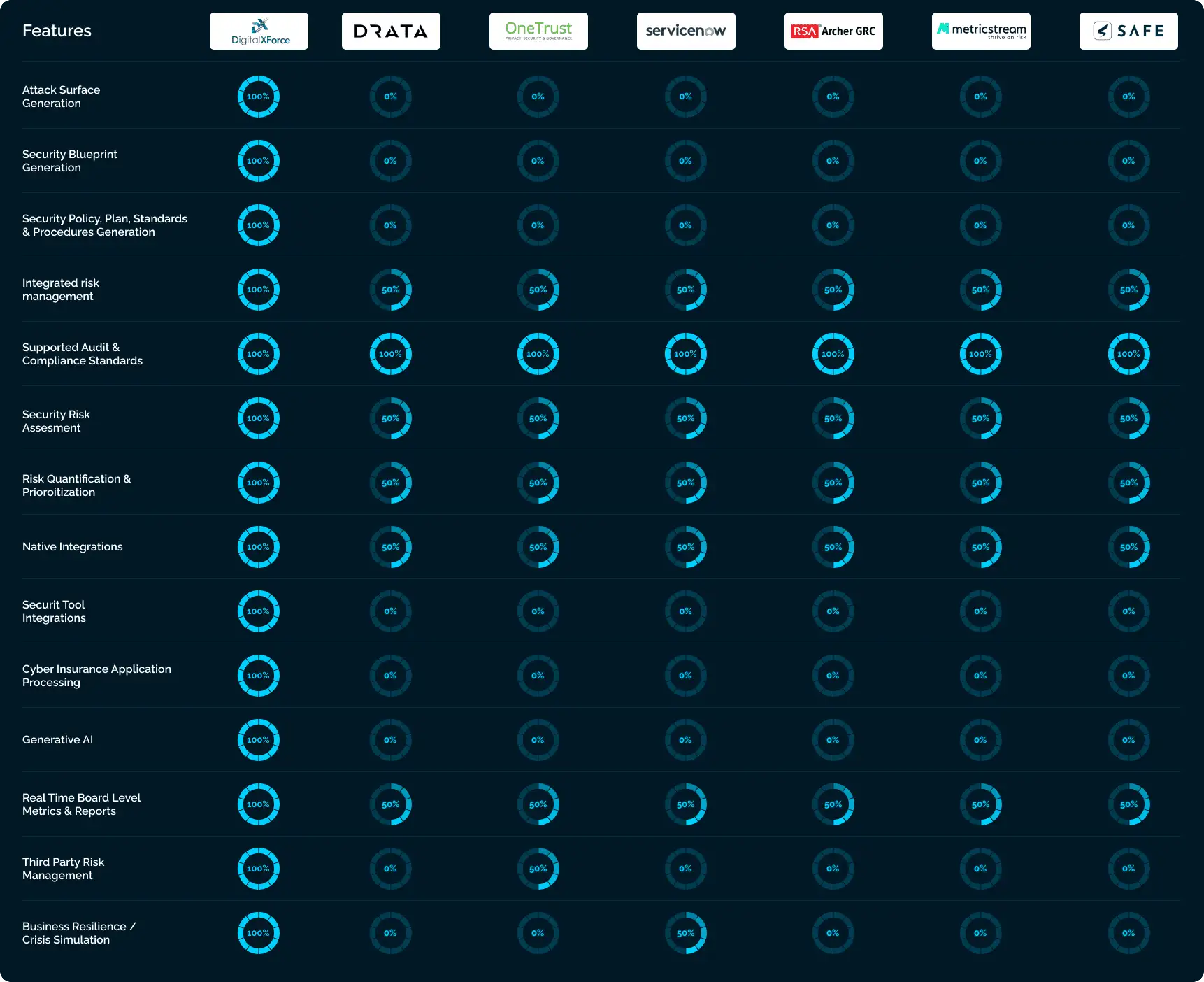Image resolution: width=1204 pixels, height=982 pixels.
Task: Click the Features column heading
Action: (x=57, y=31)
